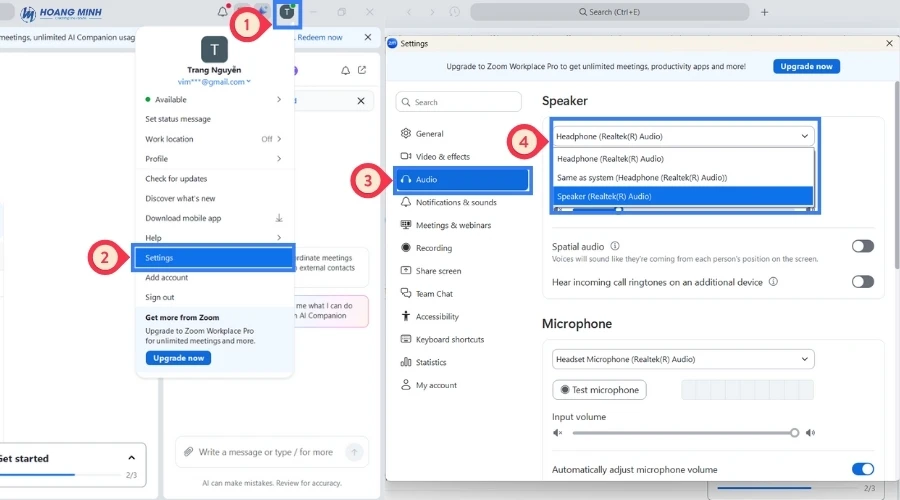Collapse the Get started panel
Image resolution: width=900 pixels, height=500 pixels.
131,458
